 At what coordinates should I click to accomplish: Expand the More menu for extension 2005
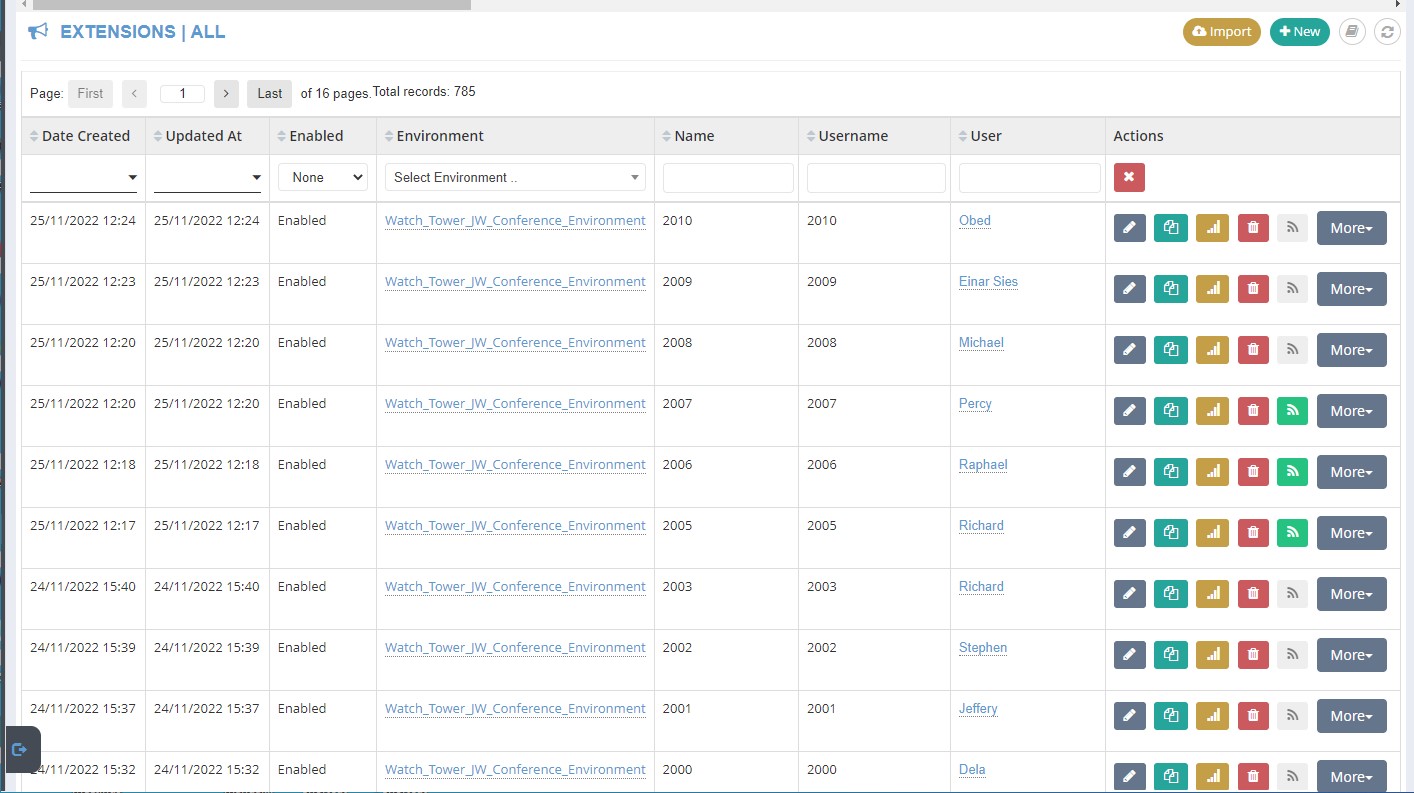(1351, 533)
